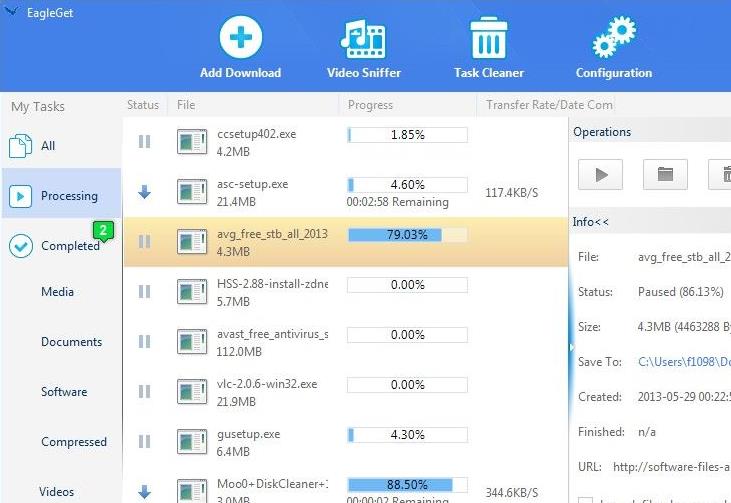Viewport: 731px width, 503px height.
Task: Click the Paused (86.13%) status value
Action: [681, 292]
